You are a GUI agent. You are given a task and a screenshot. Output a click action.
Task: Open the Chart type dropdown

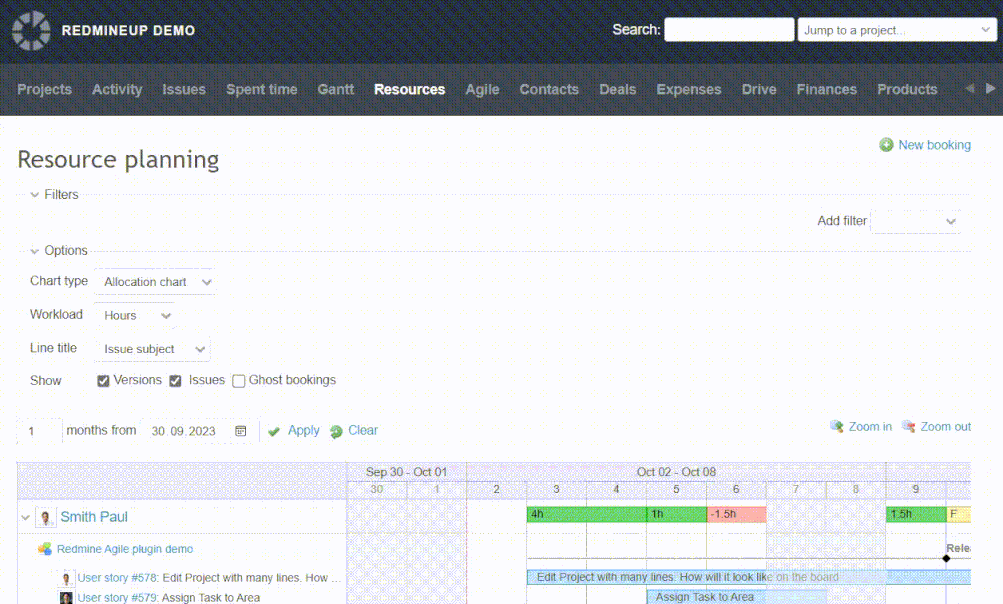[154, 282]
